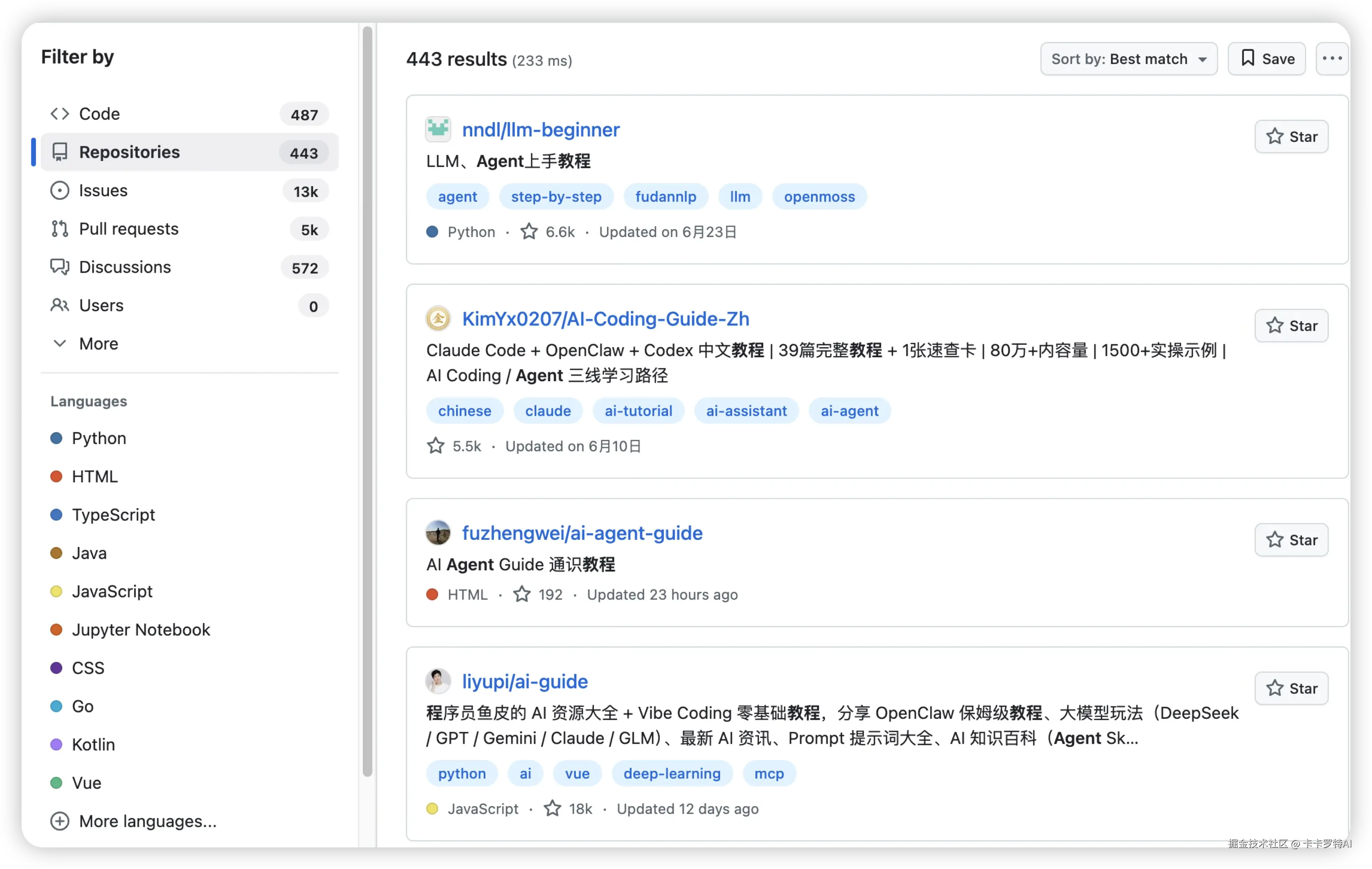Click the chinese topic tag
Viewport: 1372px width, 869px height.
click(x=465, y=411)
